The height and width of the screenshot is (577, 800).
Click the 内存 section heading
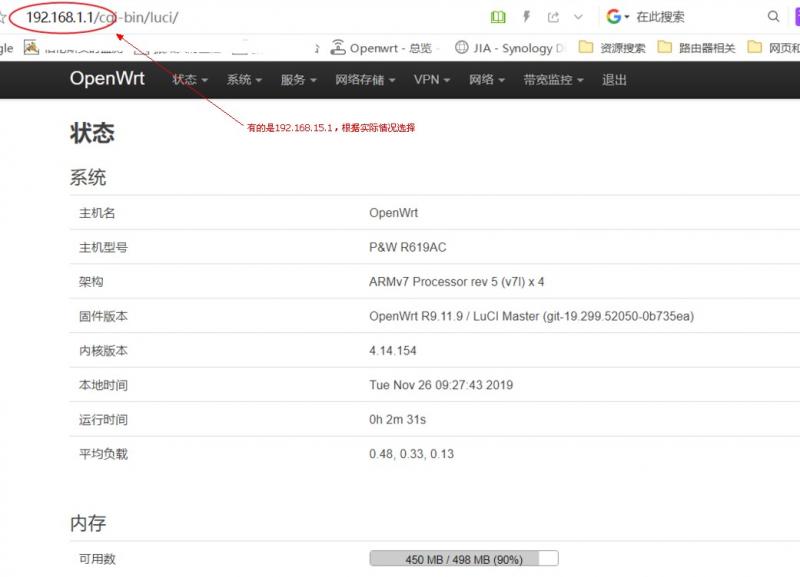point(88,523)
